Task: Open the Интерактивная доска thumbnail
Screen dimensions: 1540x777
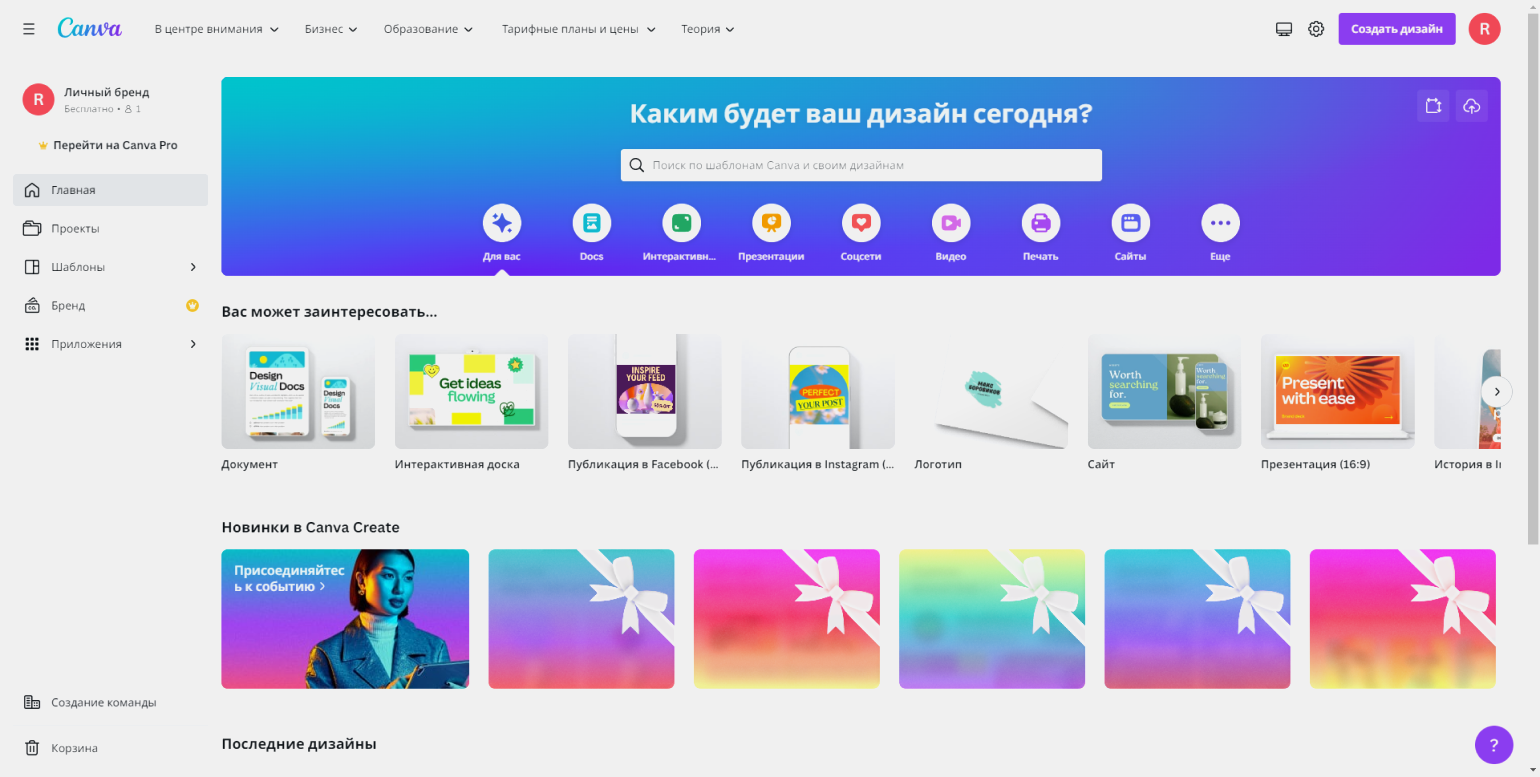Action: 471,391
